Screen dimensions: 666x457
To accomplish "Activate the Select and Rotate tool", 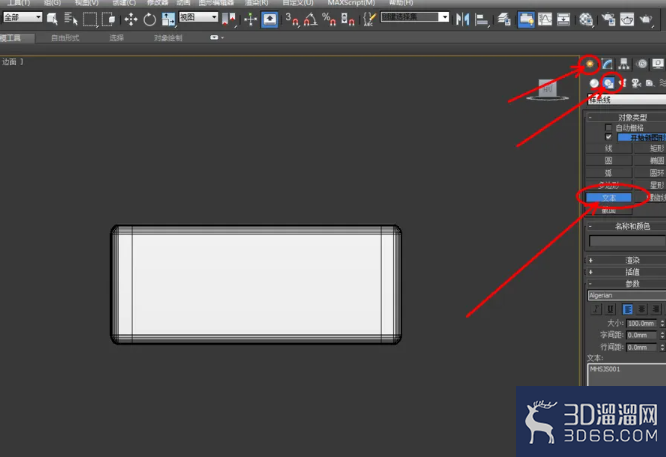I will [x=150, y=19].
